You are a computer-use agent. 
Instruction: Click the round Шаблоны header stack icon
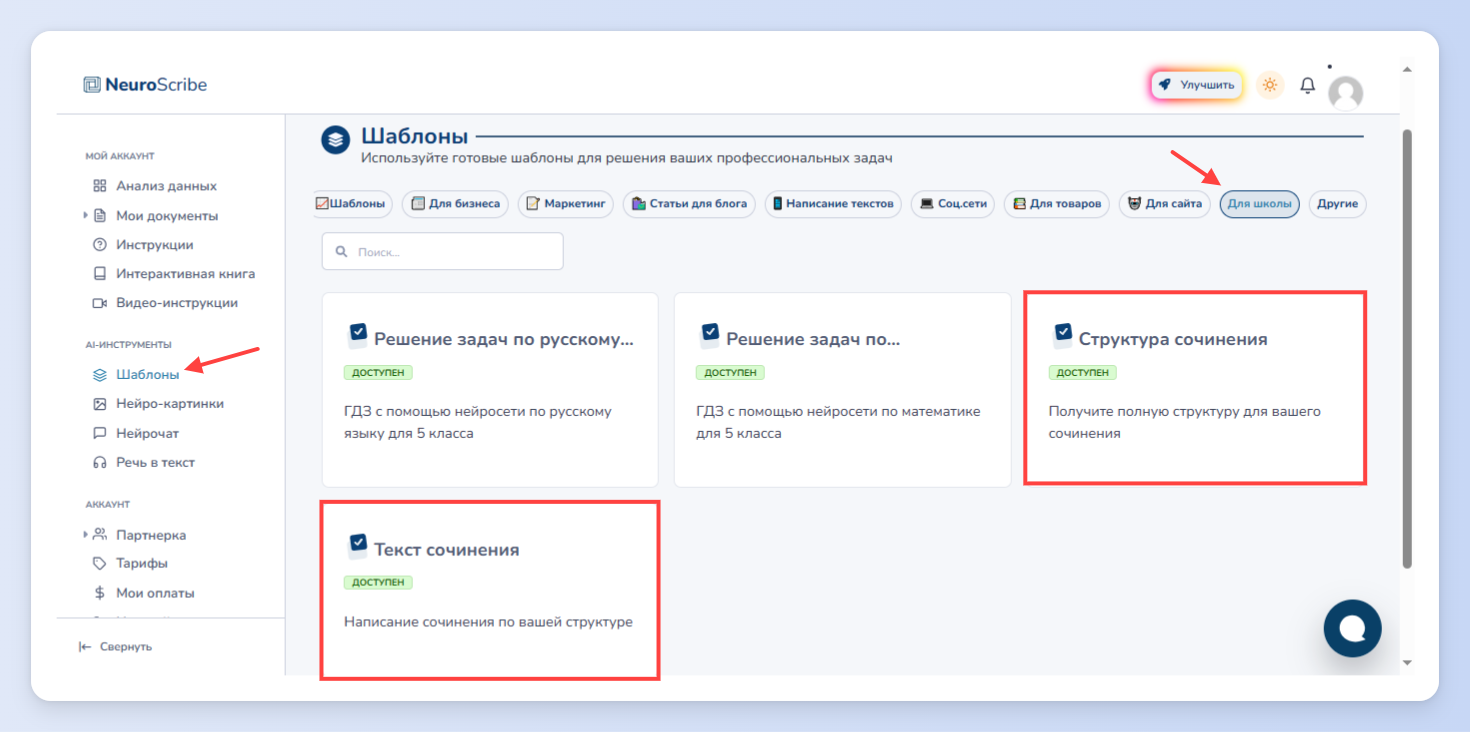tap(335, 139)
